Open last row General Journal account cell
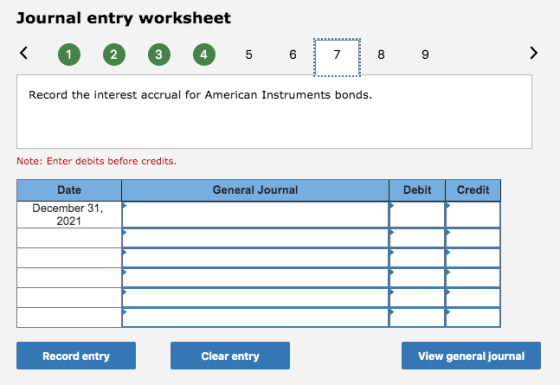 coord(255,318)
